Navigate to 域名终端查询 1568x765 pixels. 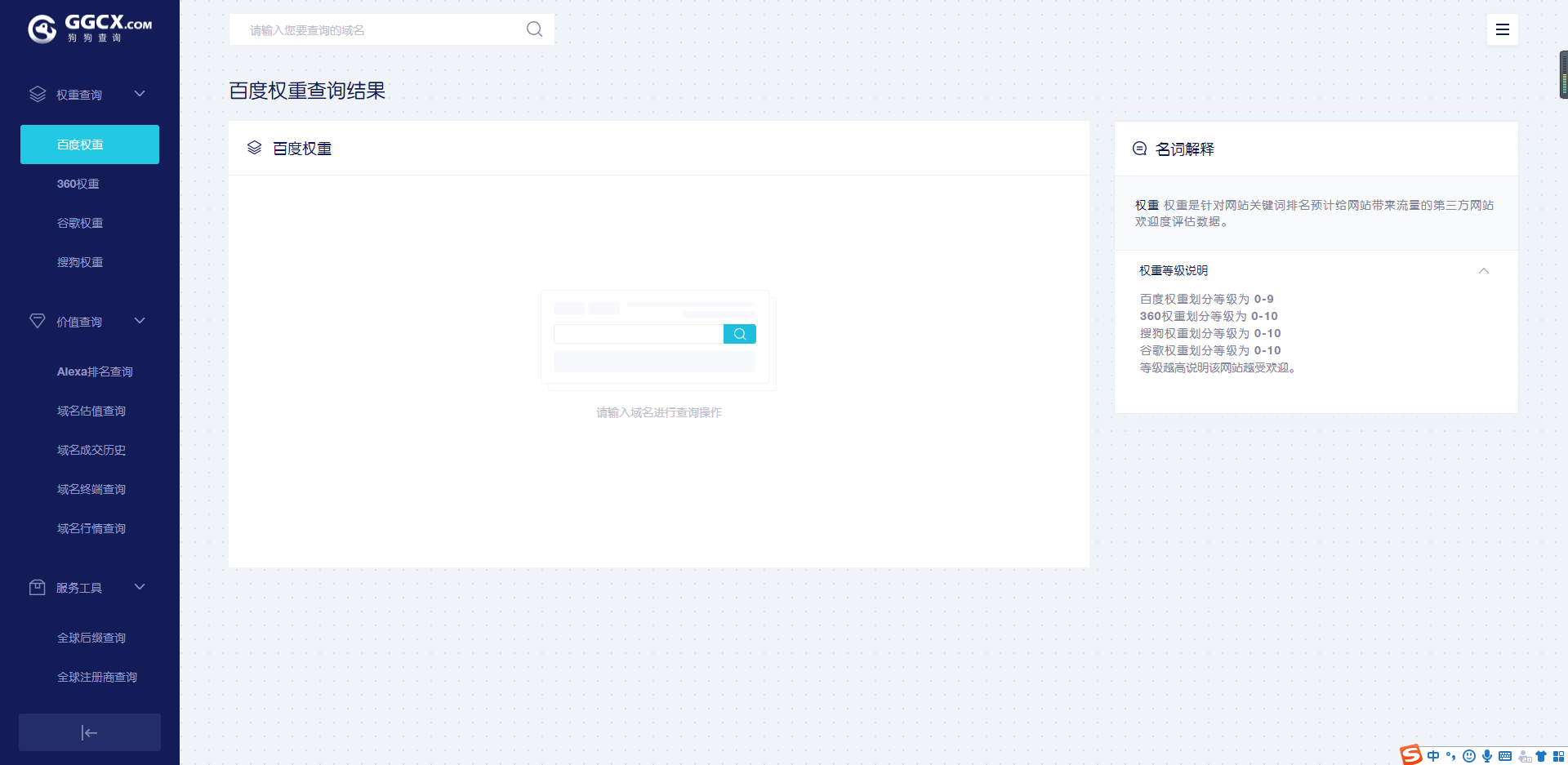click(91, 489)
